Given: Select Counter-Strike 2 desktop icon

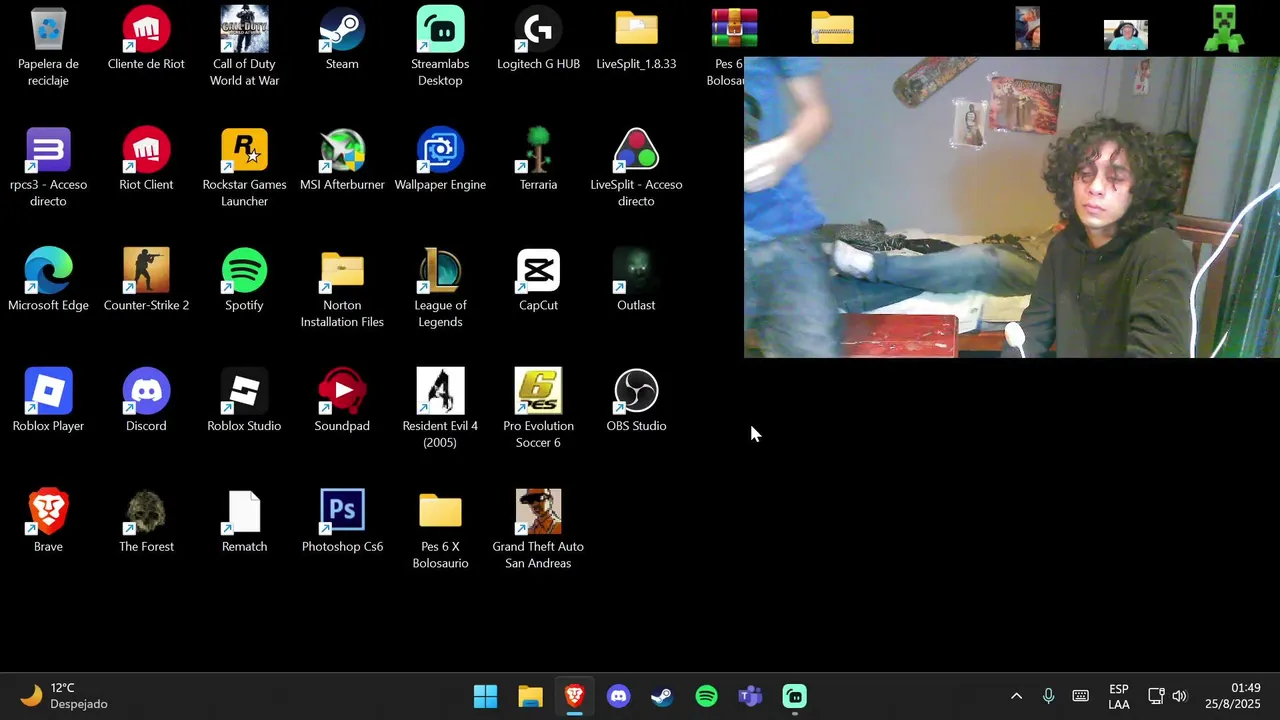Looking at the screenshot, I should 146,281.
